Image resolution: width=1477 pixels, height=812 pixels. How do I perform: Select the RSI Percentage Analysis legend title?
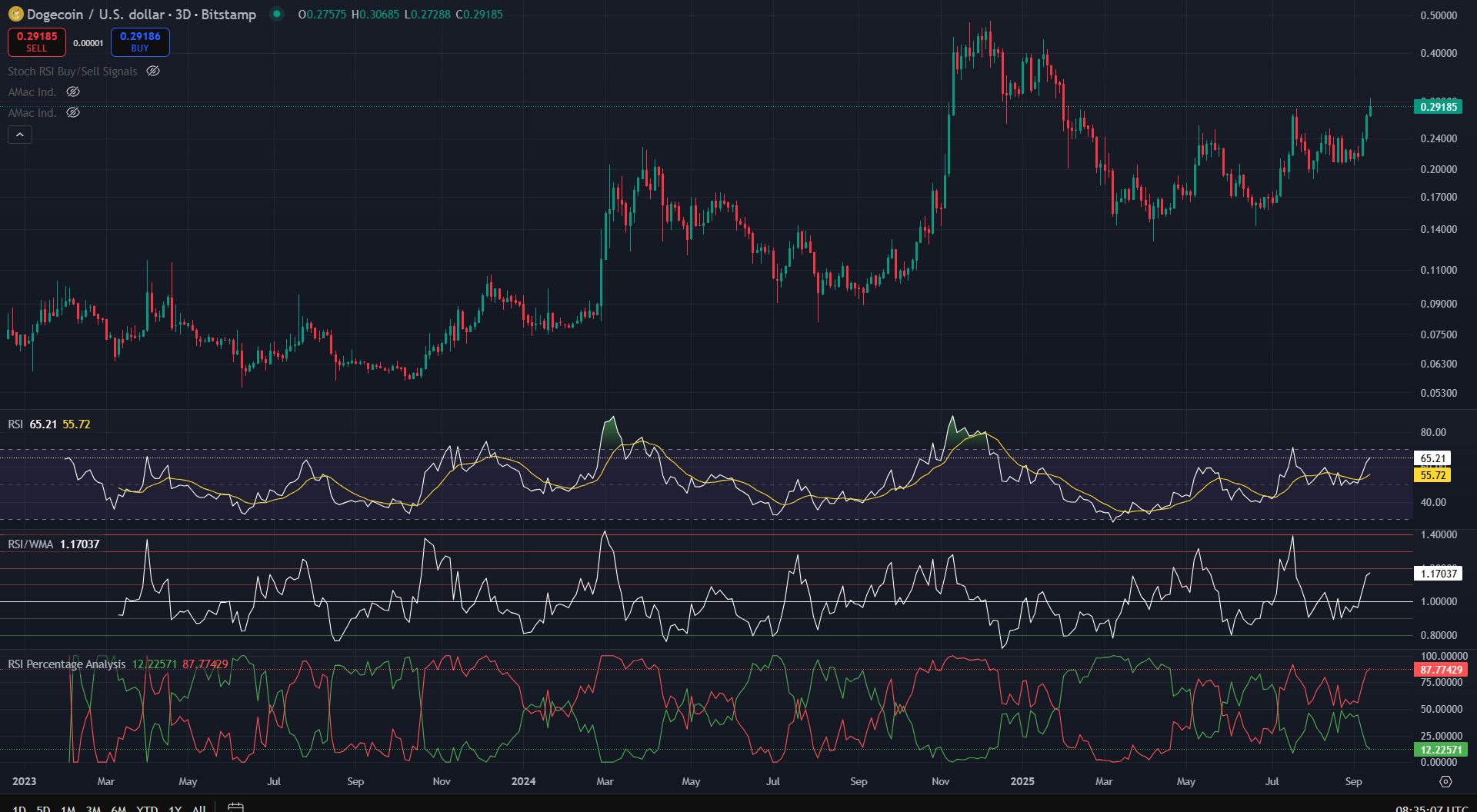[x=67, y=664]
